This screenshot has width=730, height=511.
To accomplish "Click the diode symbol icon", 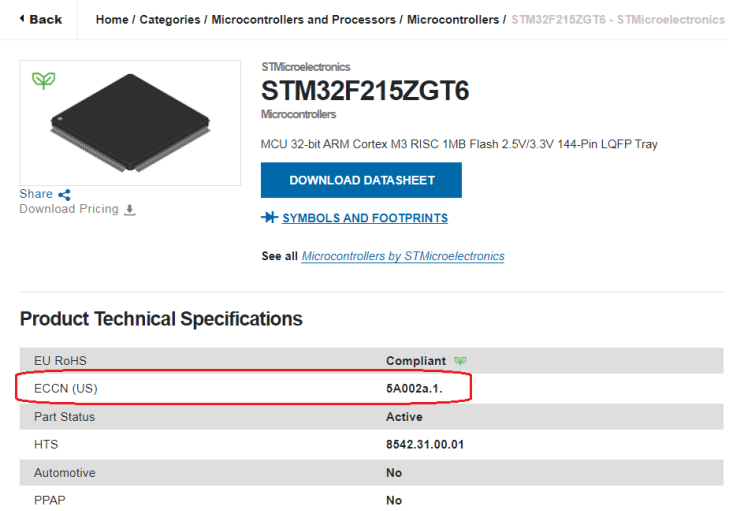I will 270,217.
